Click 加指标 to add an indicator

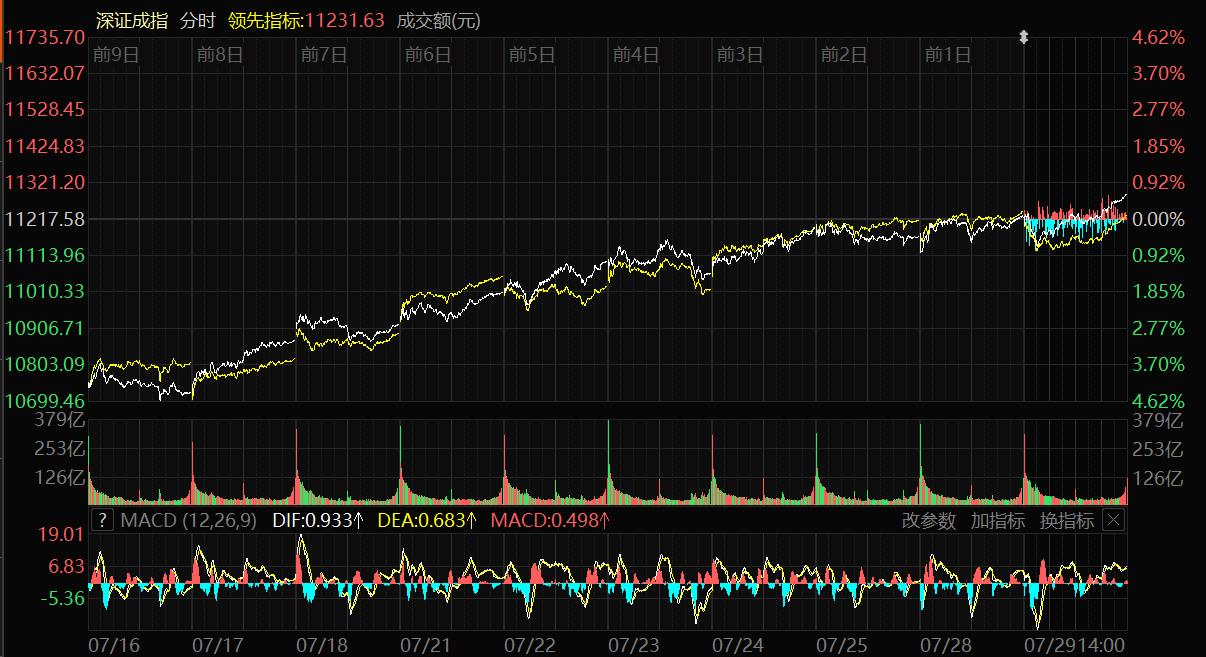click(x=997, y=520)
